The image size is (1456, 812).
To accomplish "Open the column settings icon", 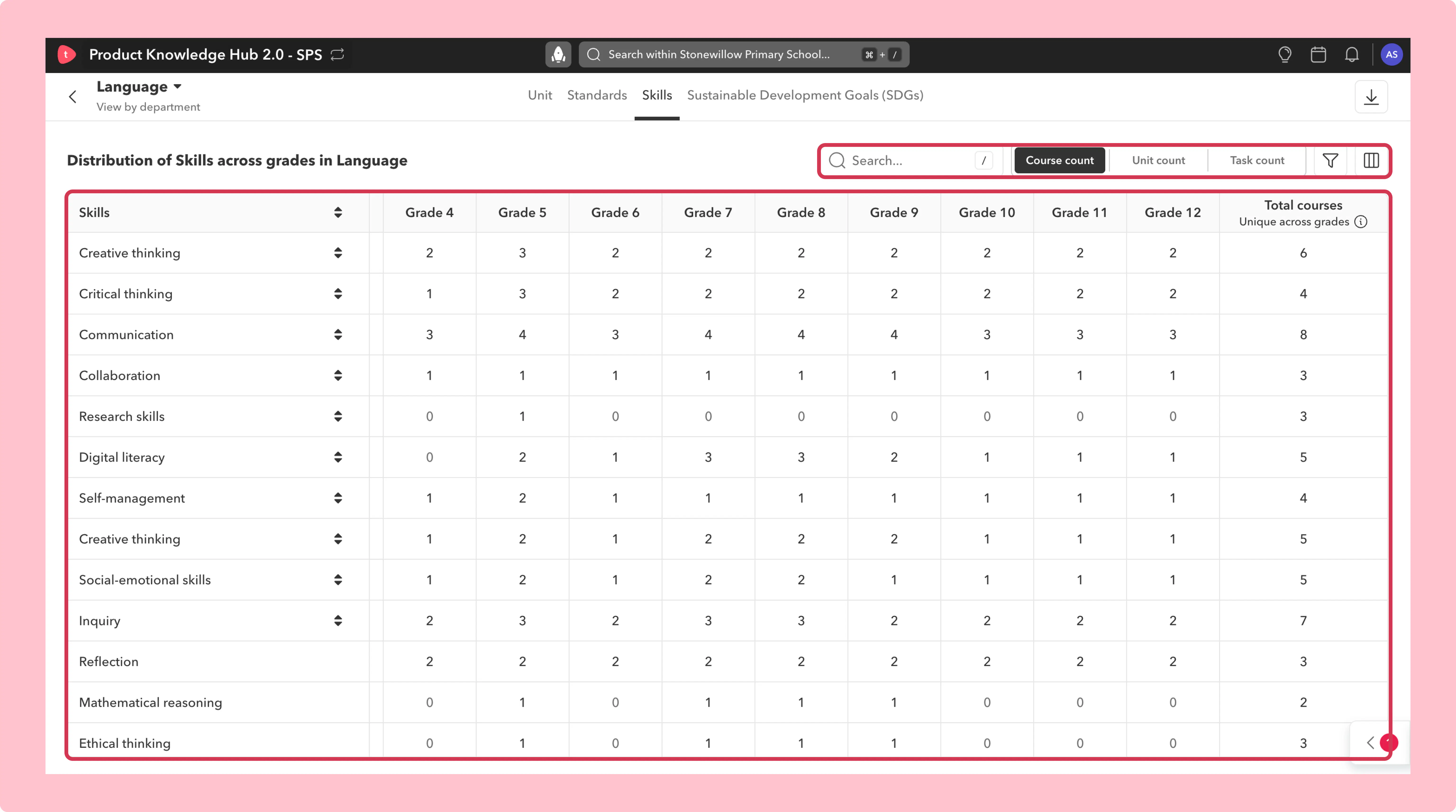I will [x=1371, y=160].
